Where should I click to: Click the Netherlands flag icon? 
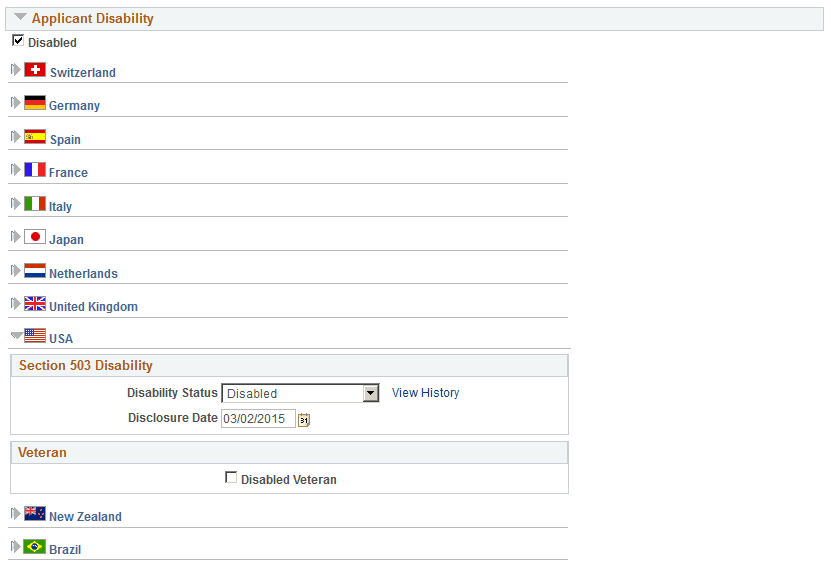tap(35, 270)
